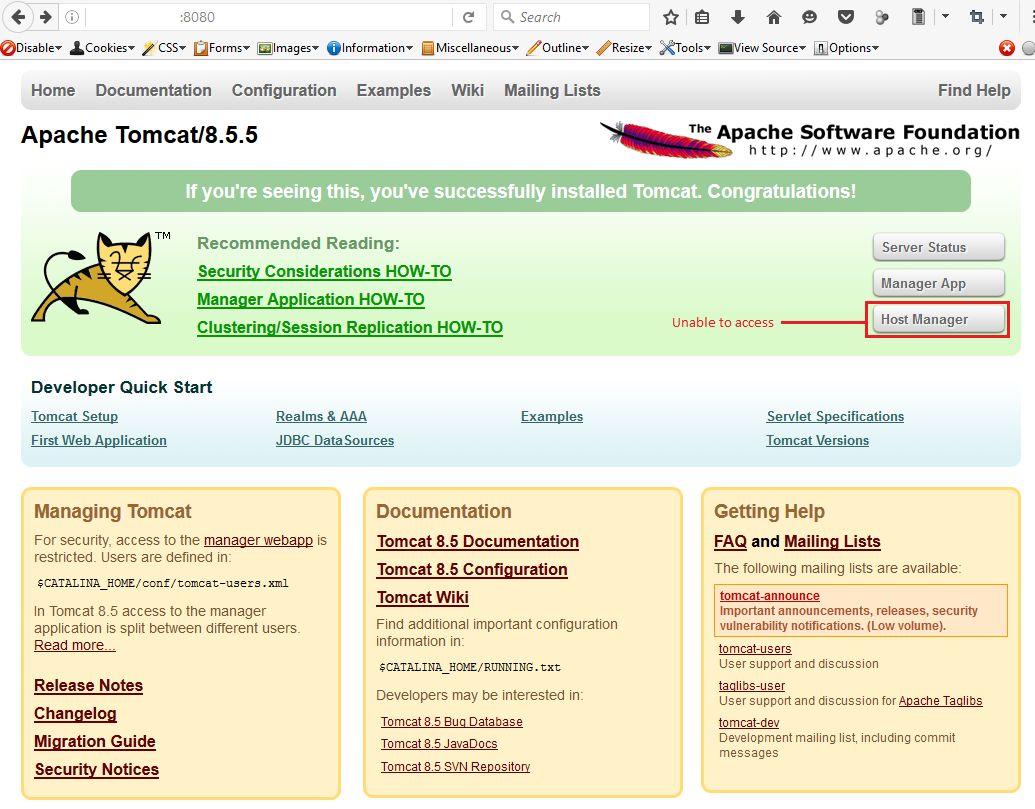The image size is (1035, 809).
Task: Open Manager Application HOW-TO link
Action: 310,300
